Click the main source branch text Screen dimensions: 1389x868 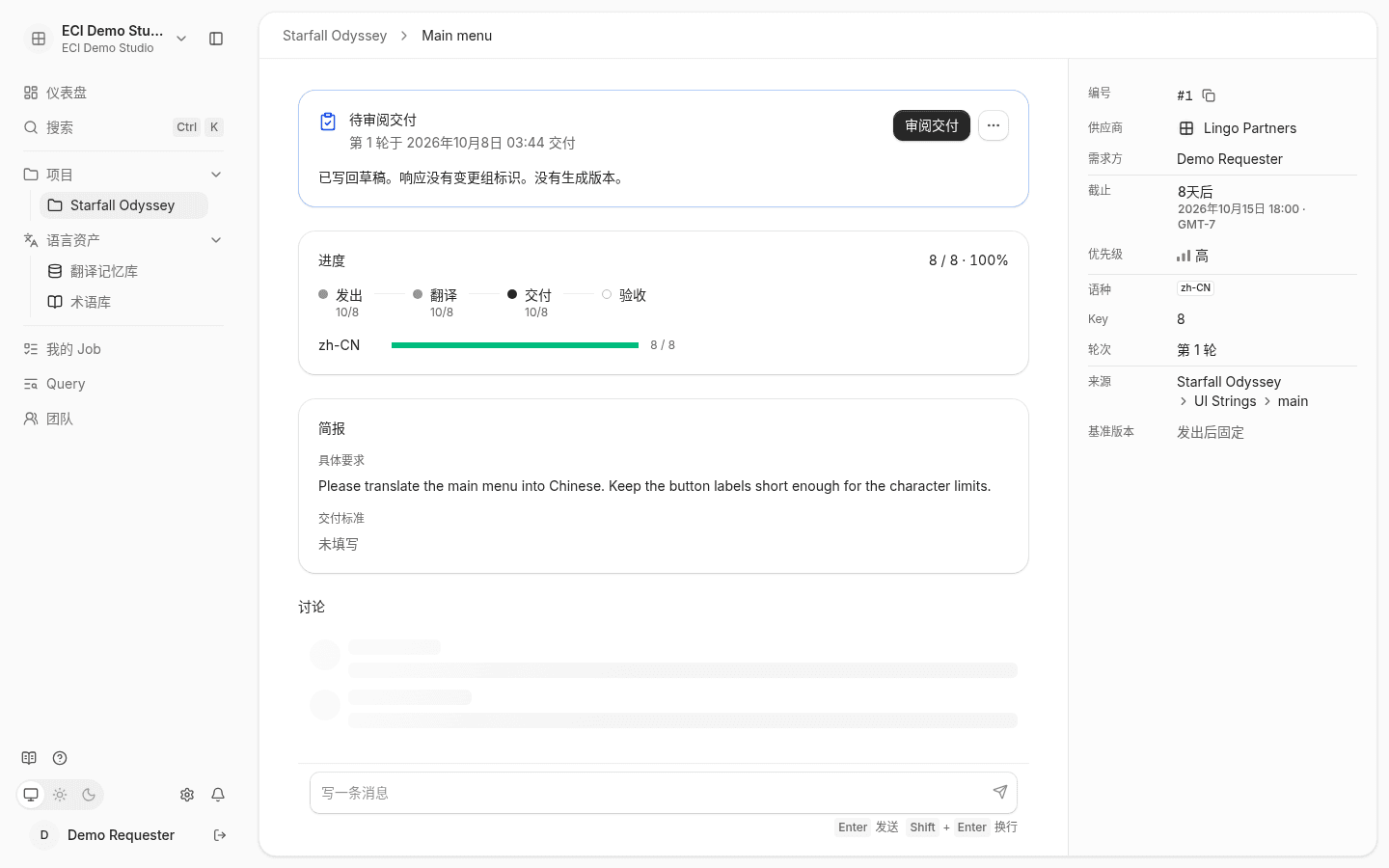point(1293,401)
